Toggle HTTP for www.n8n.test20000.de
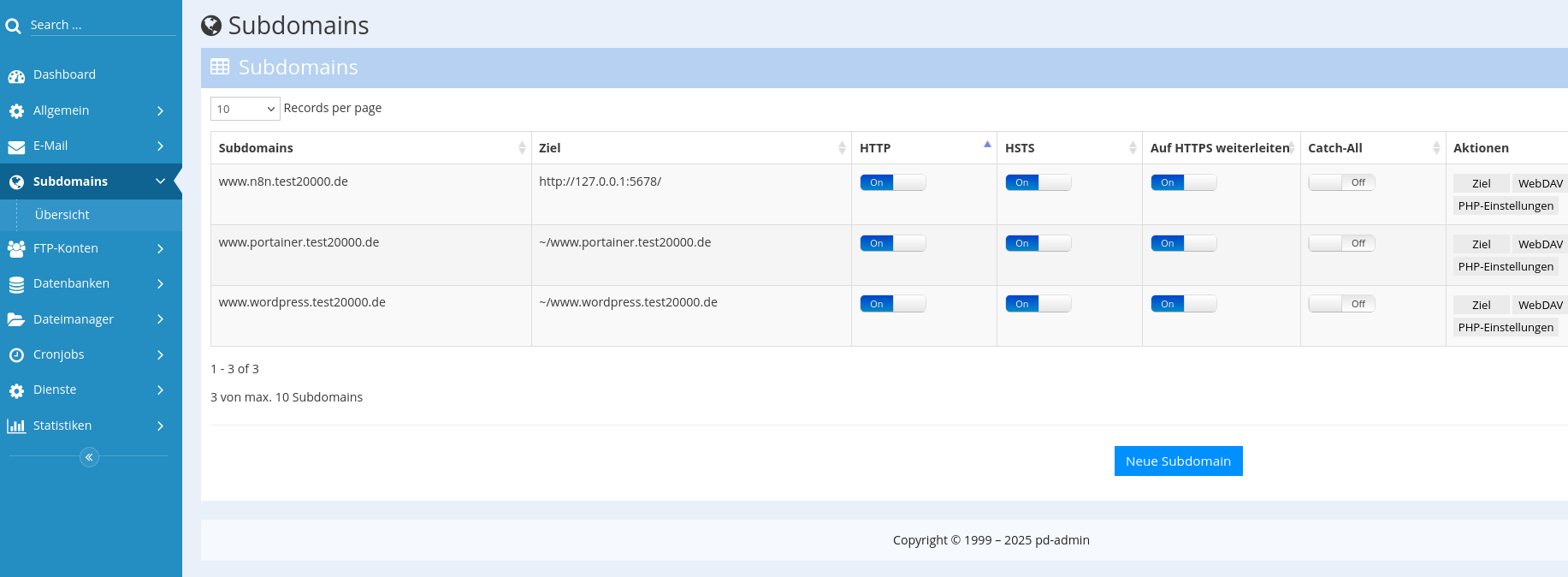1568x577 pixels. [x=892, y=182]
